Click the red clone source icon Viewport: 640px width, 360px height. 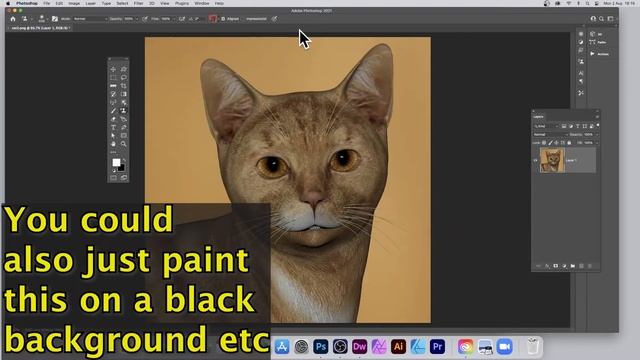212,19
